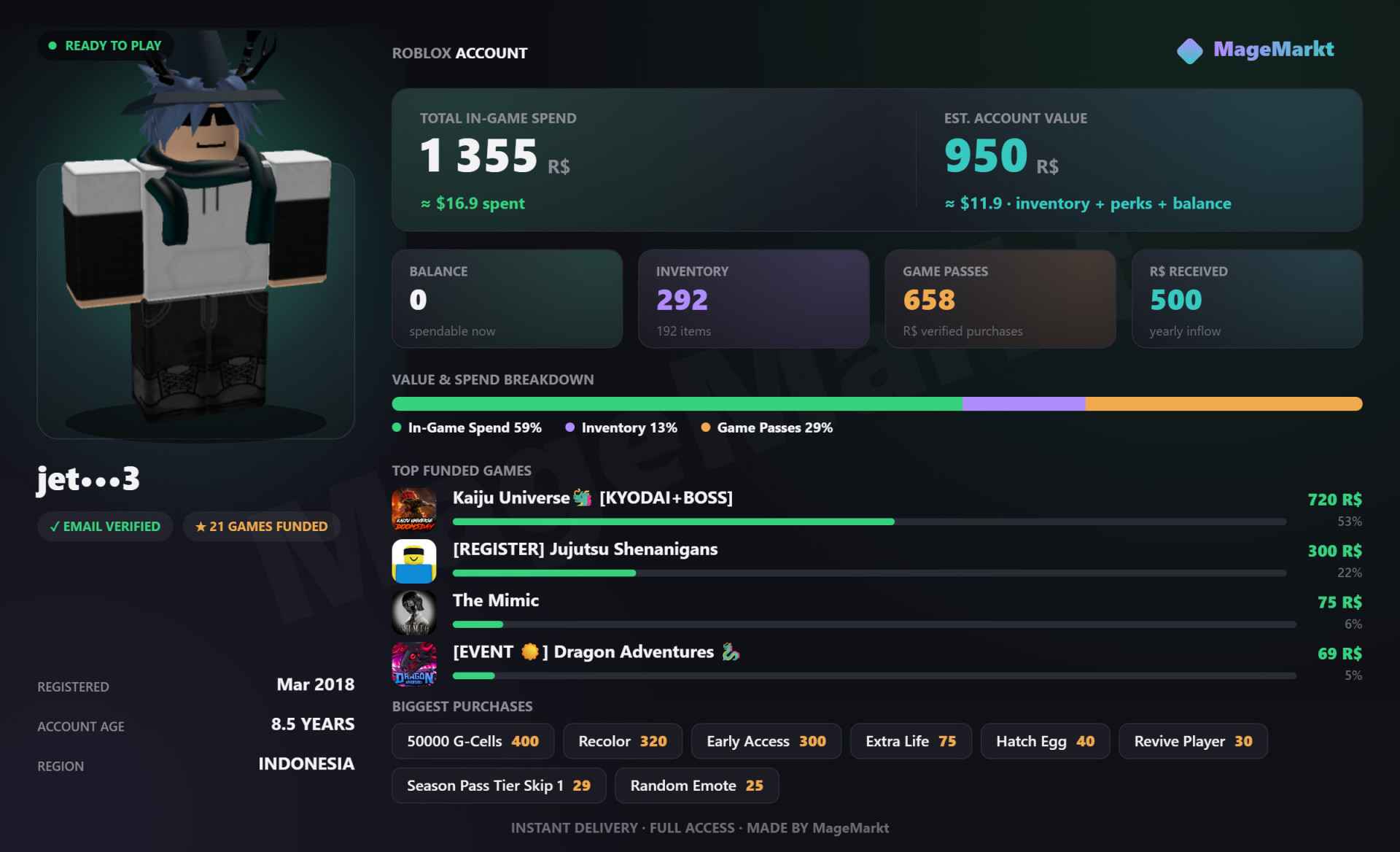
Task: Select the 50000 G-Cells purchase chip
Action: (x=473, y=741)
